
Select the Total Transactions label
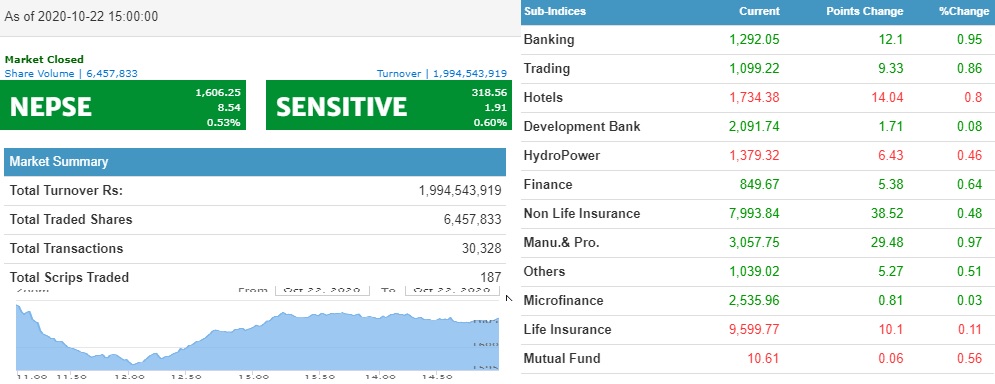67,248
